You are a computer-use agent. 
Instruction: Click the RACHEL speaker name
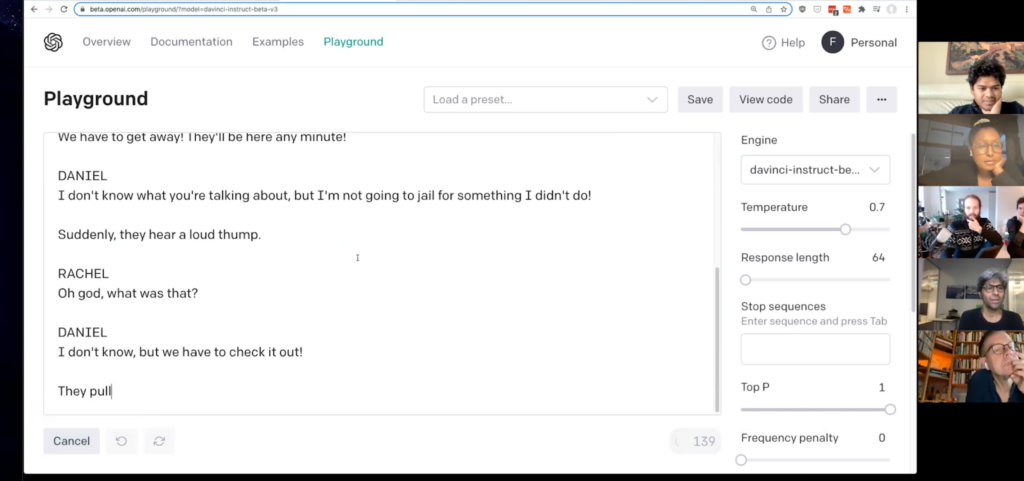pyautogui.click(x=83, y=273)
